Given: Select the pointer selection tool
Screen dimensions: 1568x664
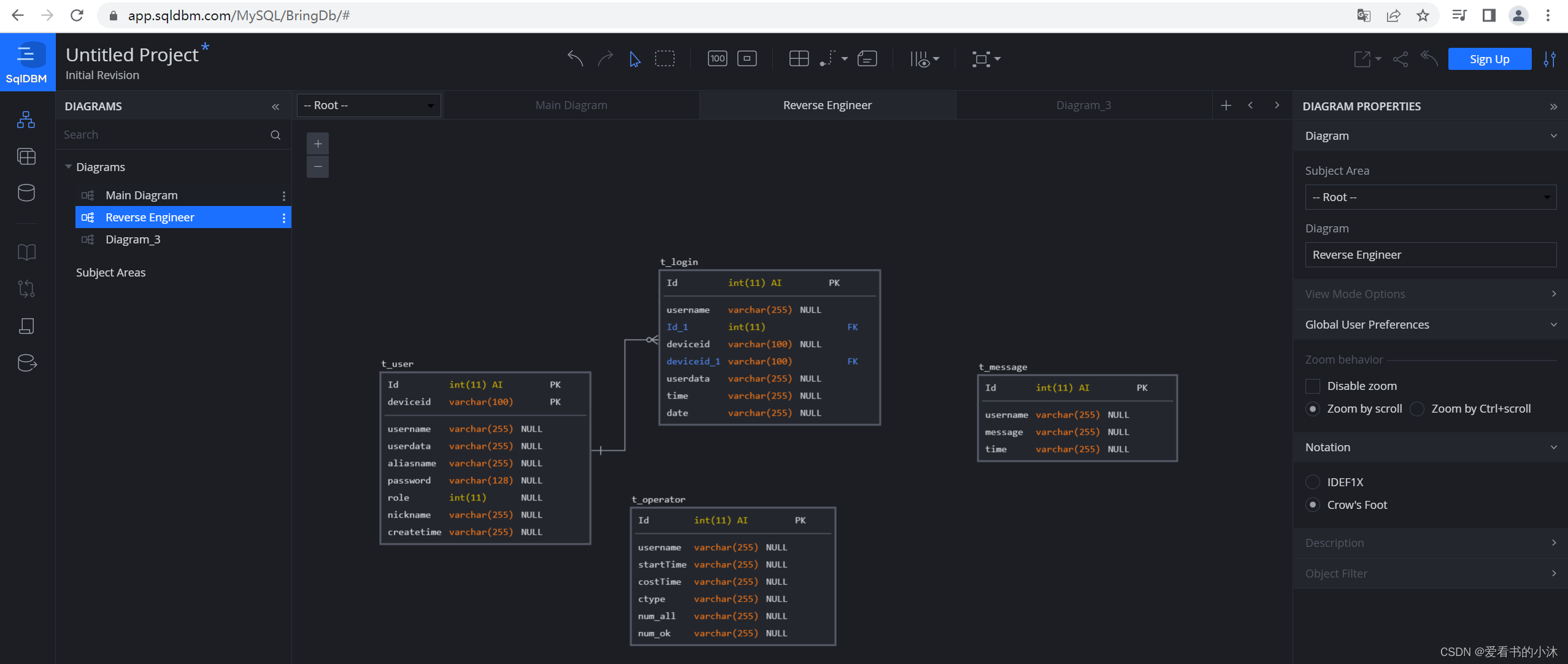Looking at the screenshot, I should [635, 59].
